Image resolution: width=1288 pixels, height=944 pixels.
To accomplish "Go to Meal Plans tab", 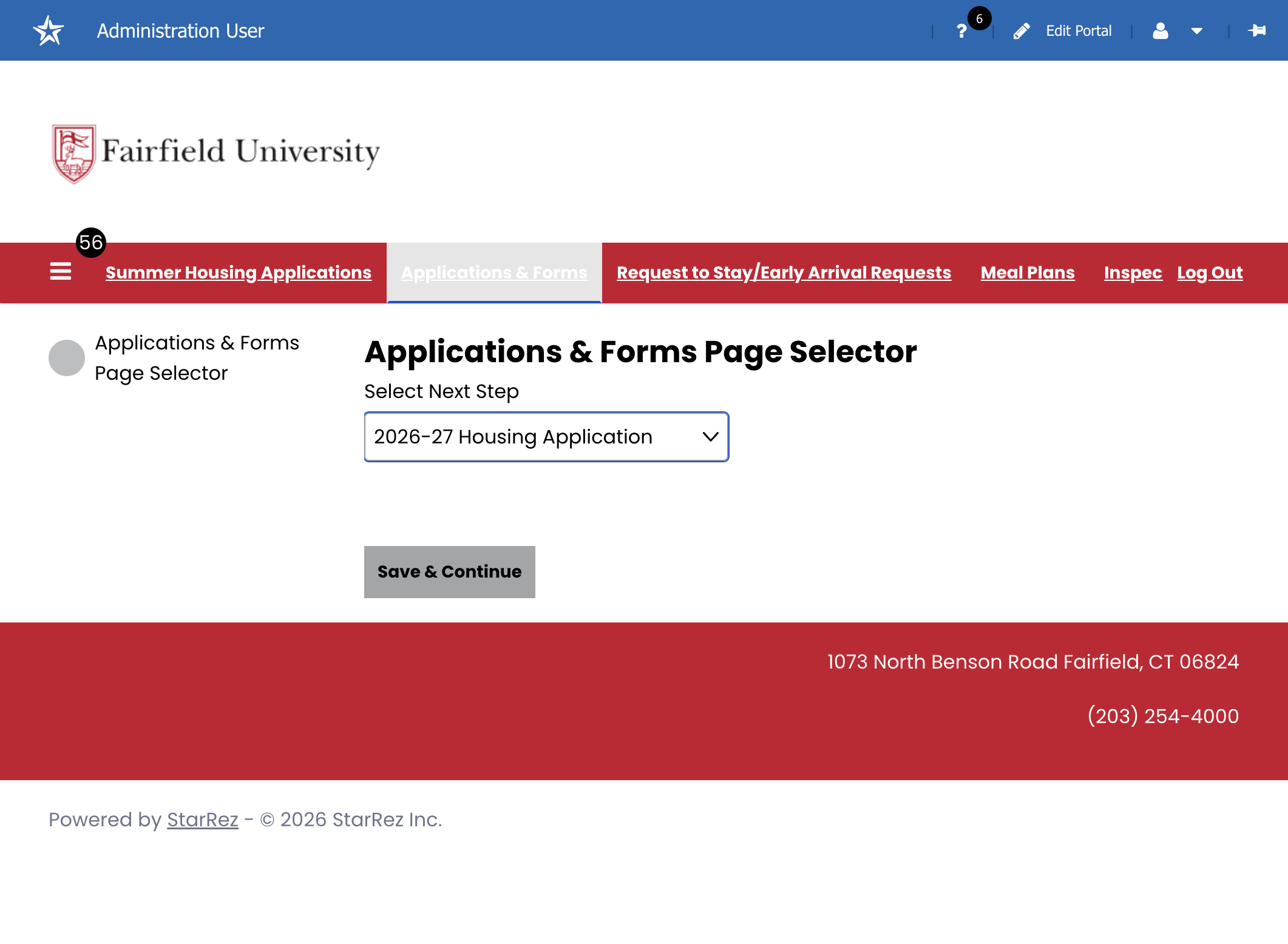I will click(1028, 273).
